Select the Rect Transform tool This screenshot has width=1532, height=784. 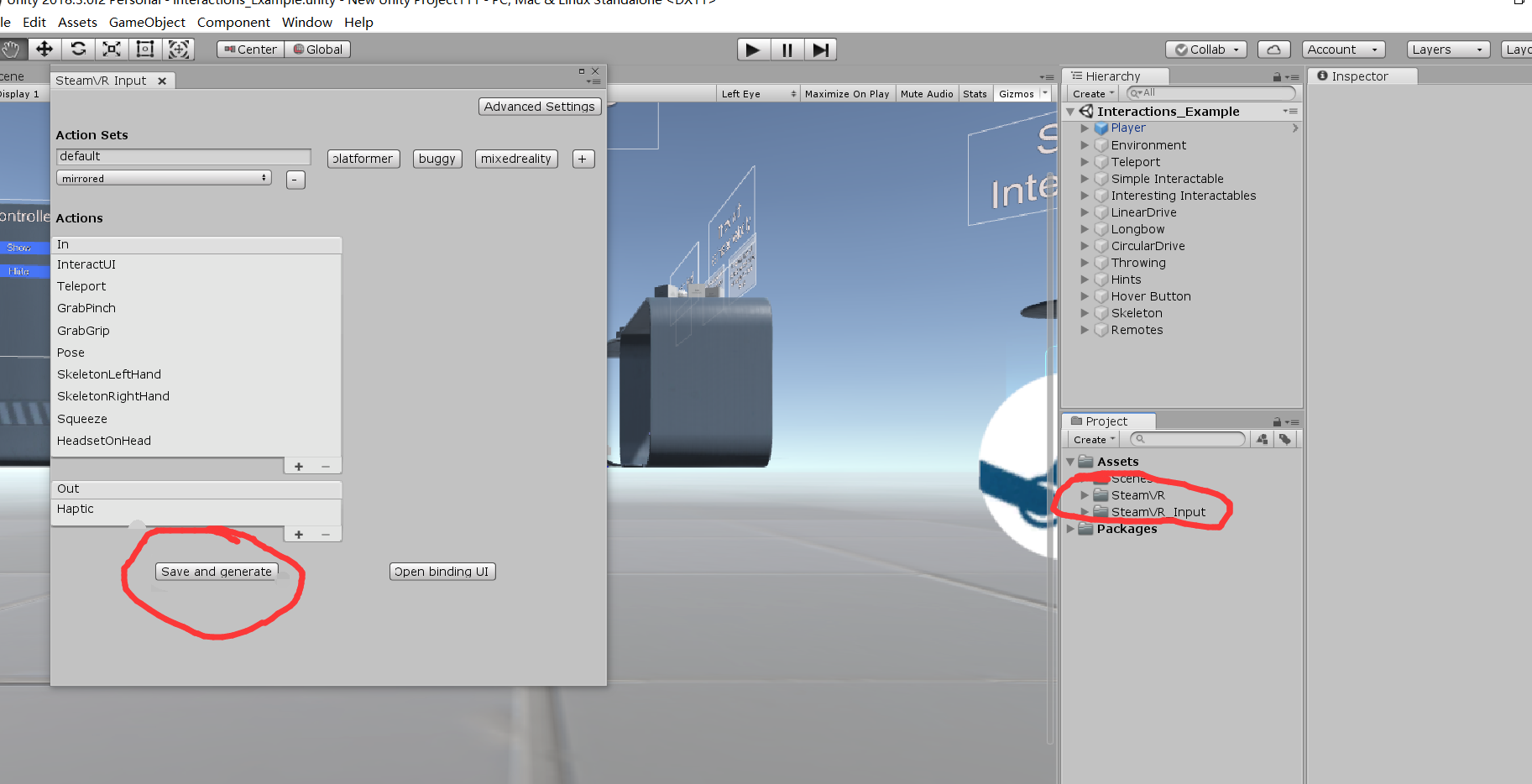[x=145, y=50]
